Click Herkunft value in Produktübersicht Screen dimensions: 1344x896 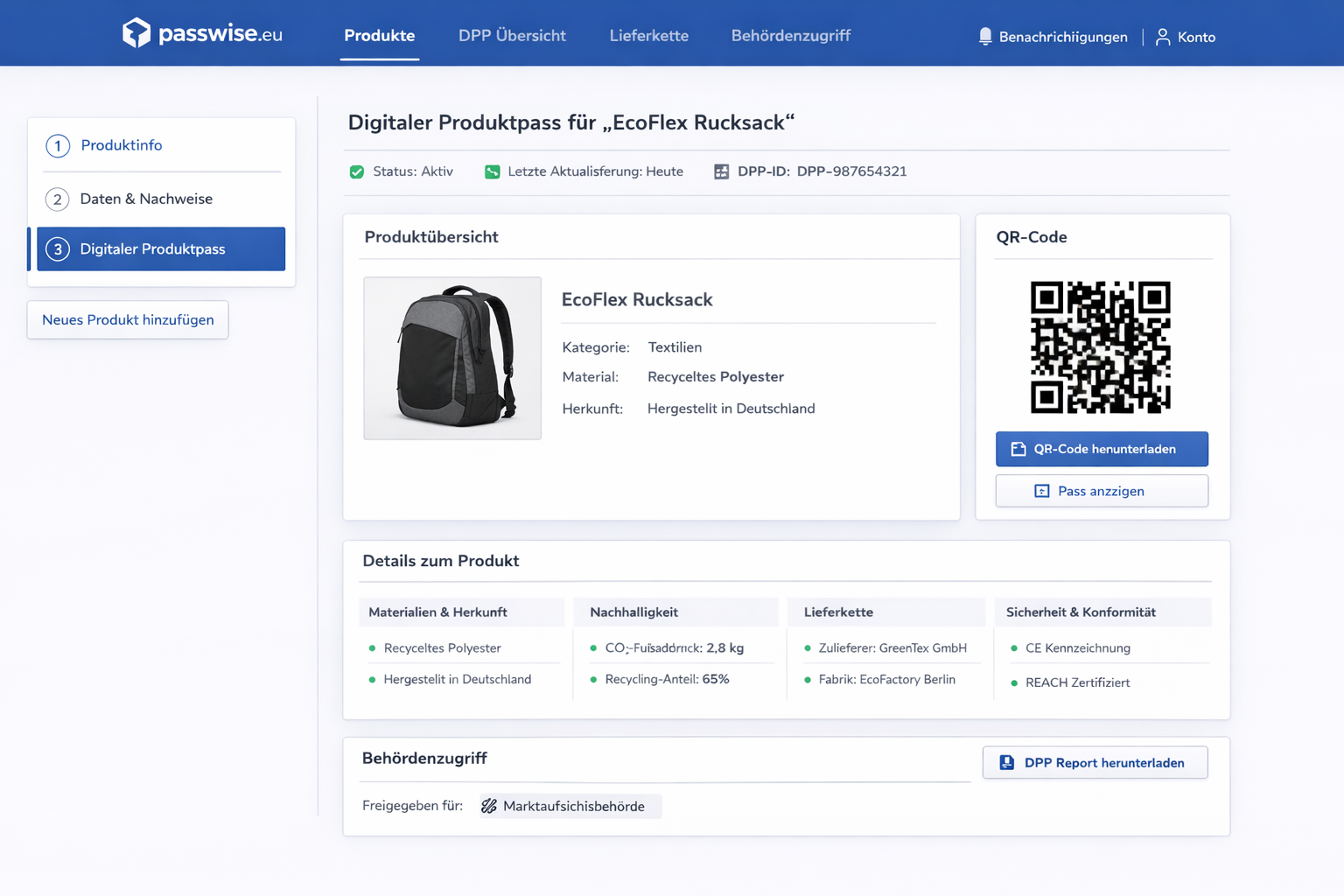pyautogui.click(x=731, y=409)
